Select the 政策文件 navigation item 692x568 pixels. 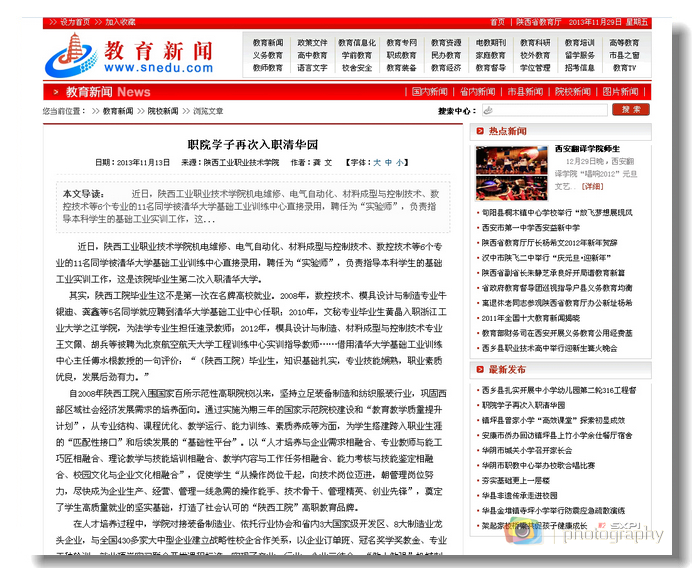pyautogui.click(x=312, y=43)
